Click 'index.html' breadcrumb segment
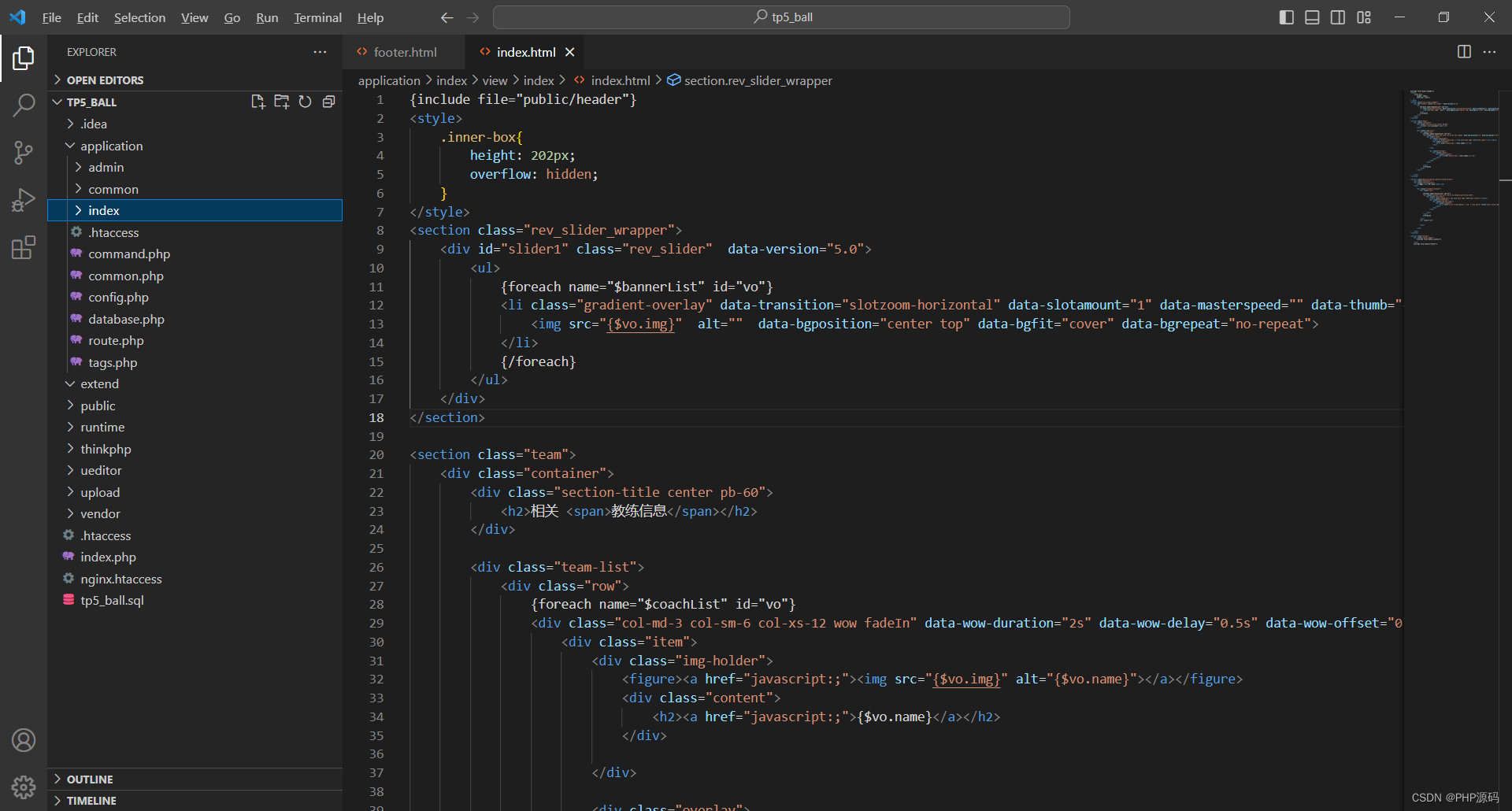The image size is (1512, 811). click(x=612, y=80)
